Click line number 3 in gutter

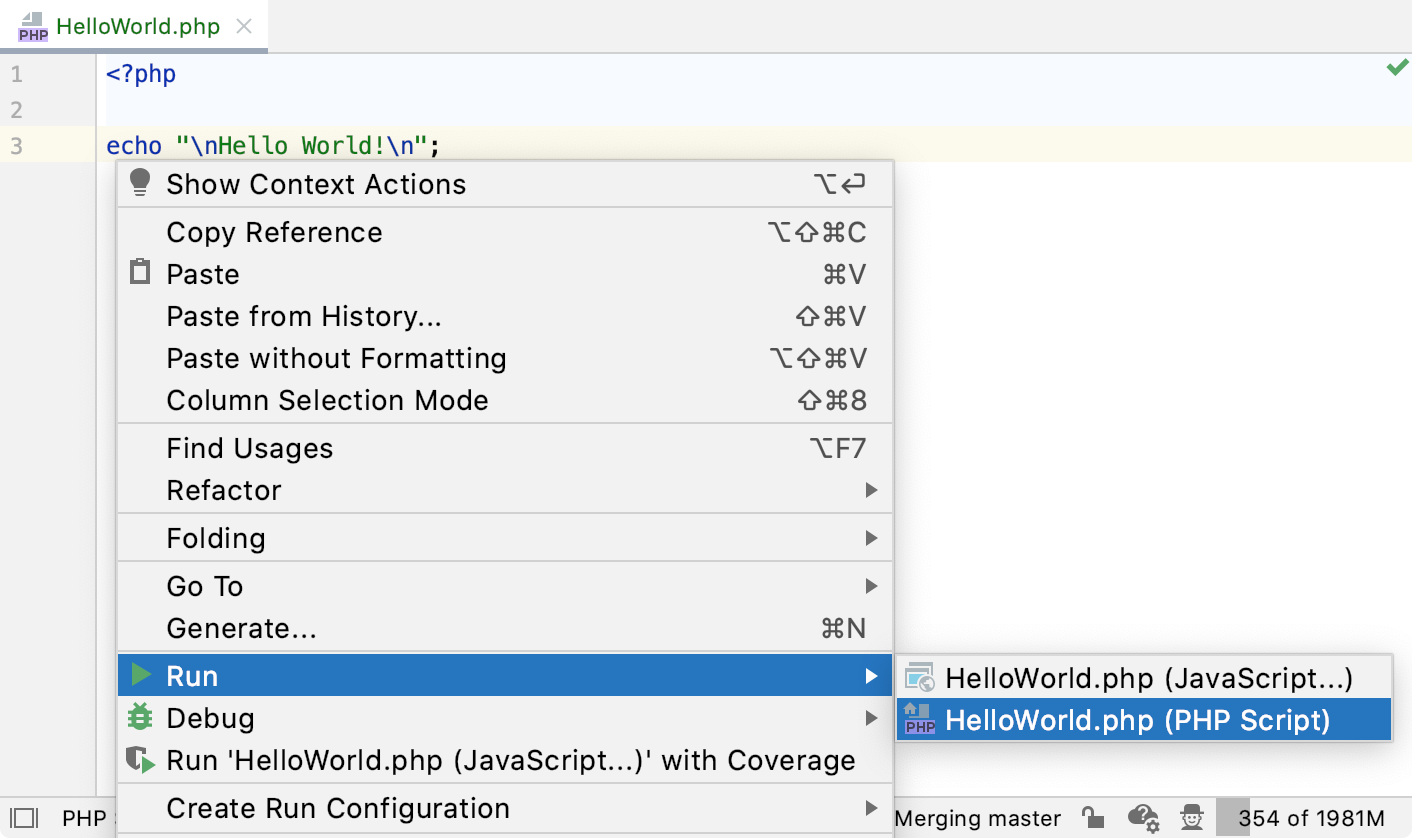click(16, 146)
